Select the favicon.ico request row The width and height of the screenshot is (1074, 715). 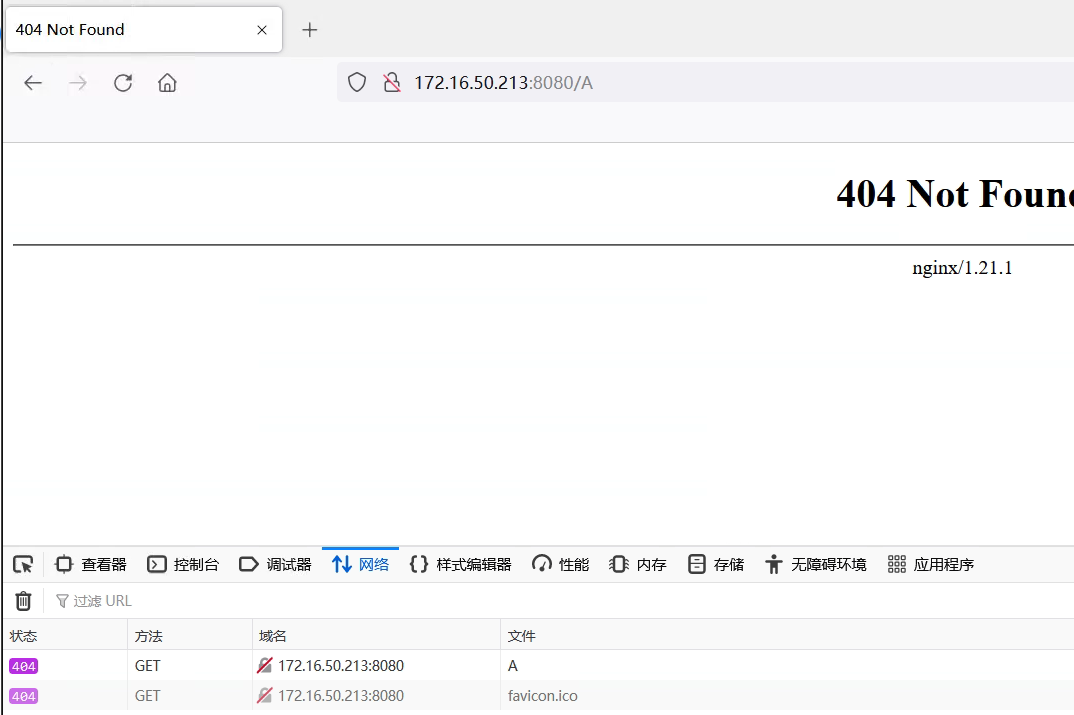[538, 696]
